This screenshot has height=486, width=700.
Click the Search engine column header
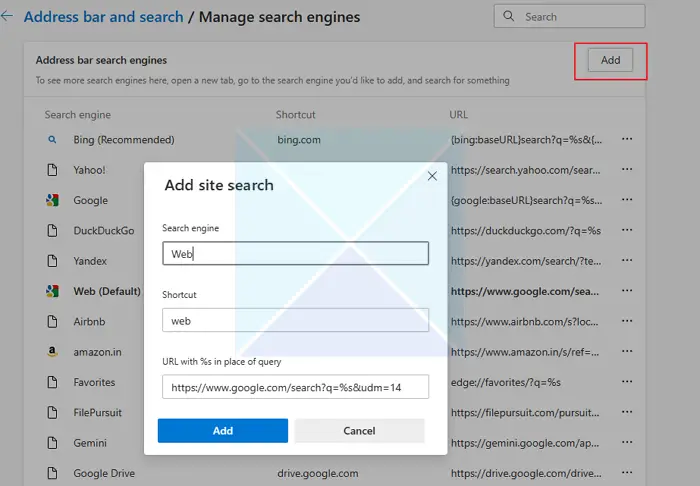point(78,115)
